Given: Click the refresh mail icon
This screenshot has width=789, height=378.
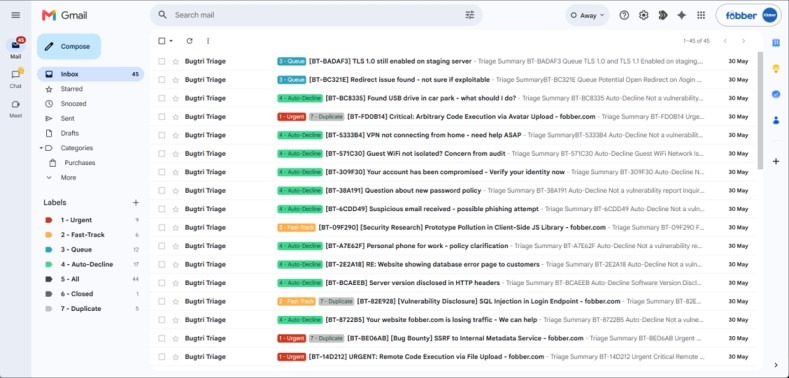Looking at the screenshot, I should pyautogui.click(x=189, y=41).
